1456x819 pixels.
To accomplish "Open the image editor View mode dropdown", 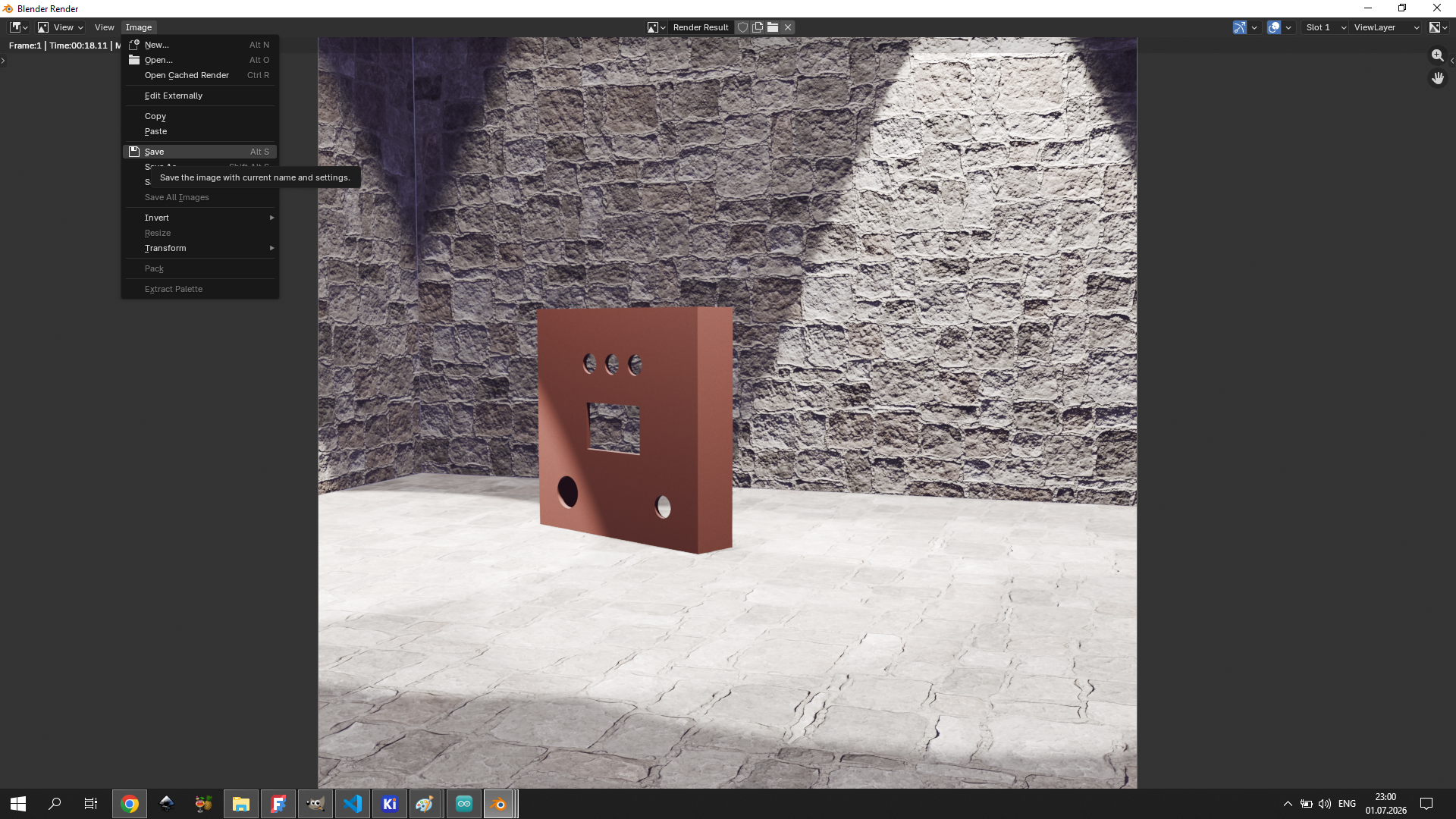I will [61, 27].
